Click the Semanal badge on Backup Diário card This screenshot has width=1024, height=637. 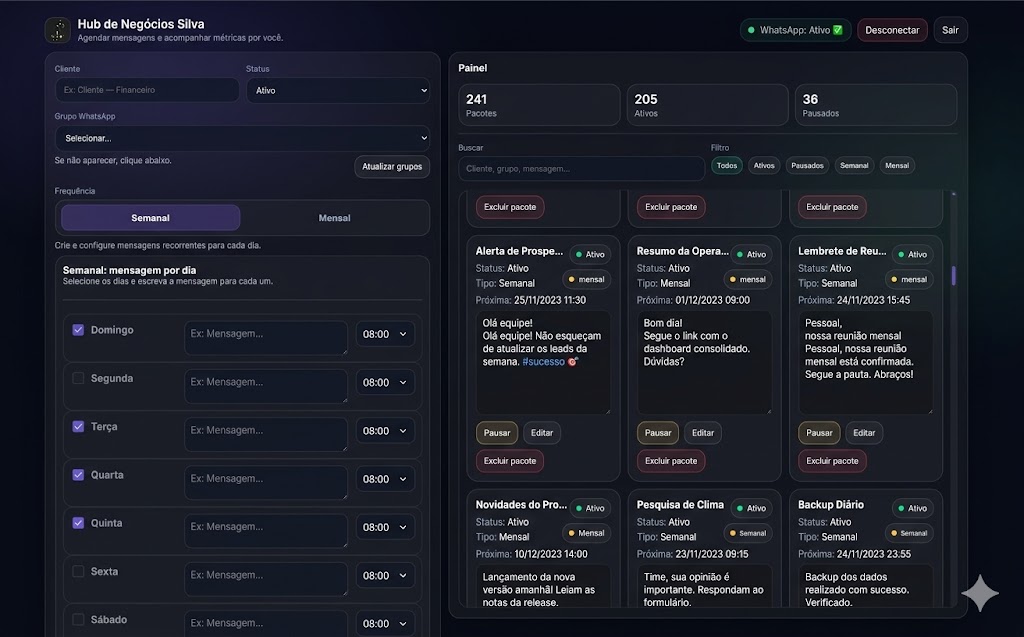[x=908, y=533]
